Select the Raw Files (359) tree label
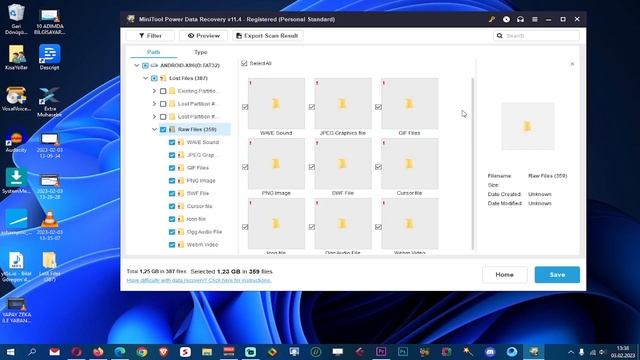The height and width of the screenshot is (360, 640). pos(197,129)
